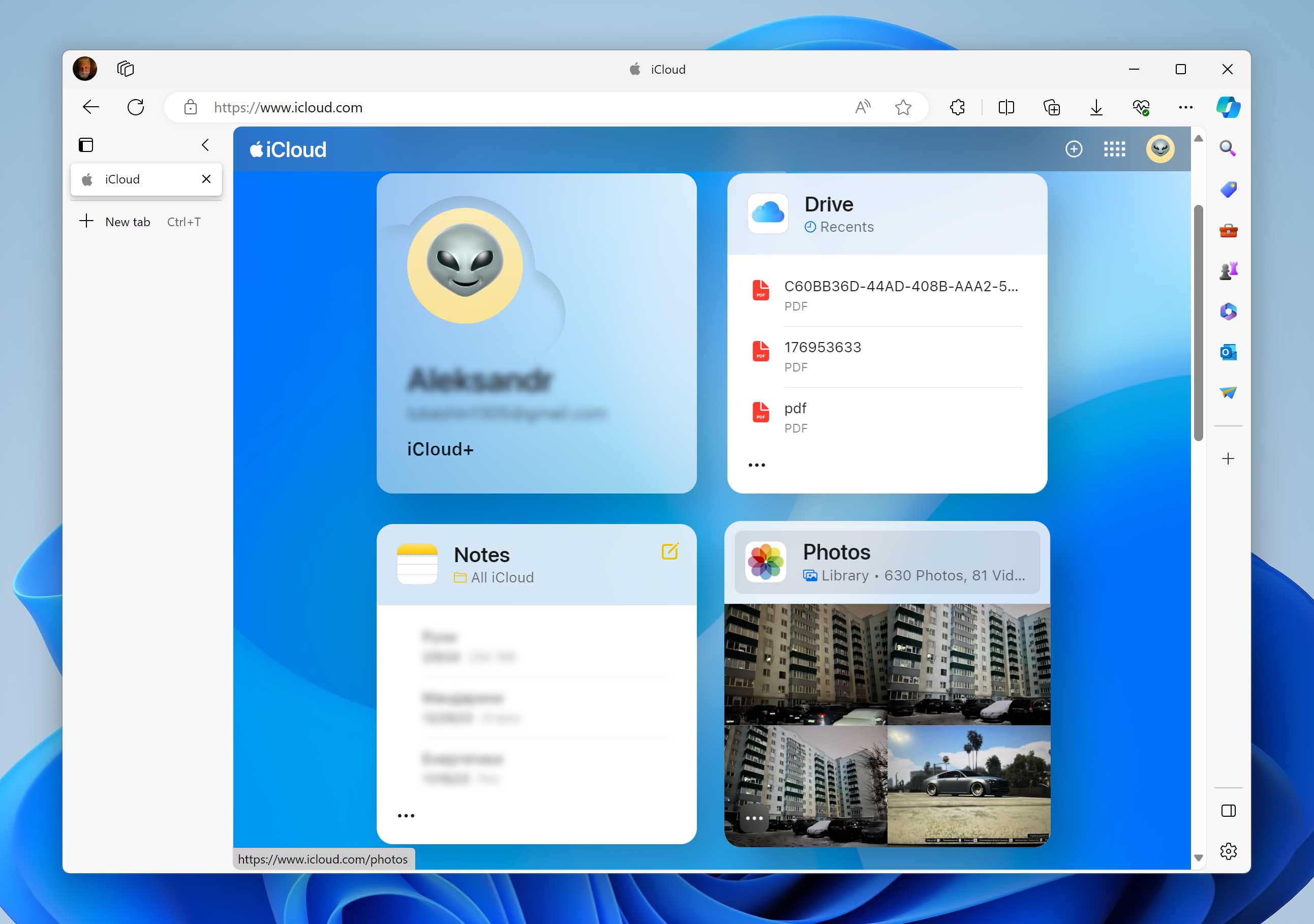Open Read Aloud in address bar
This screenshot has height=924, width=1314.
coord(863,107)
